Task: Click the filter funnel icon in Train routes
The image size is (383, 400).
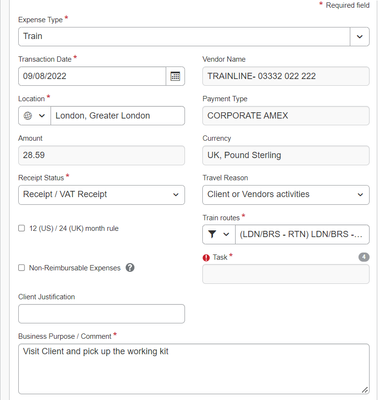Action: click(x=212, y=234)
